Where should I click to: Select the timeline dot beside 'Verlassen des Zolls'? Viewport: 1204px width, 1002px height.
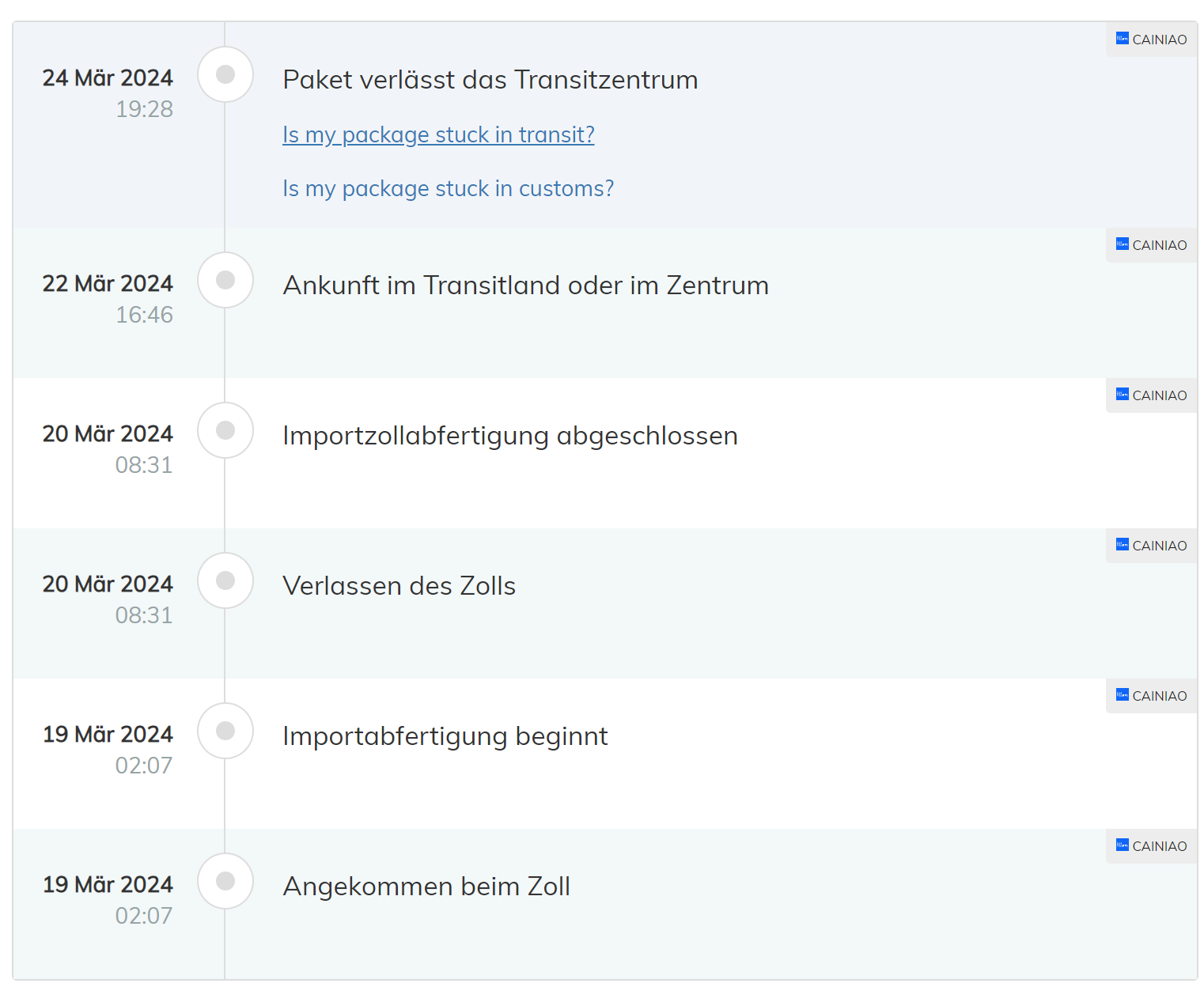click(225, 580)
